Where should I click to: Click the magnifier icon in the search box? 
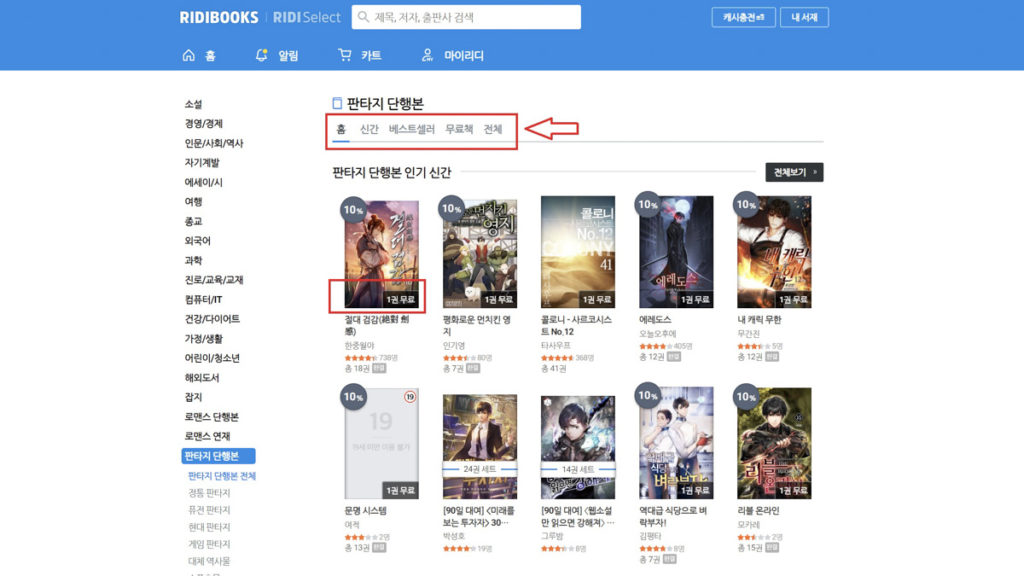click(364, 17)
